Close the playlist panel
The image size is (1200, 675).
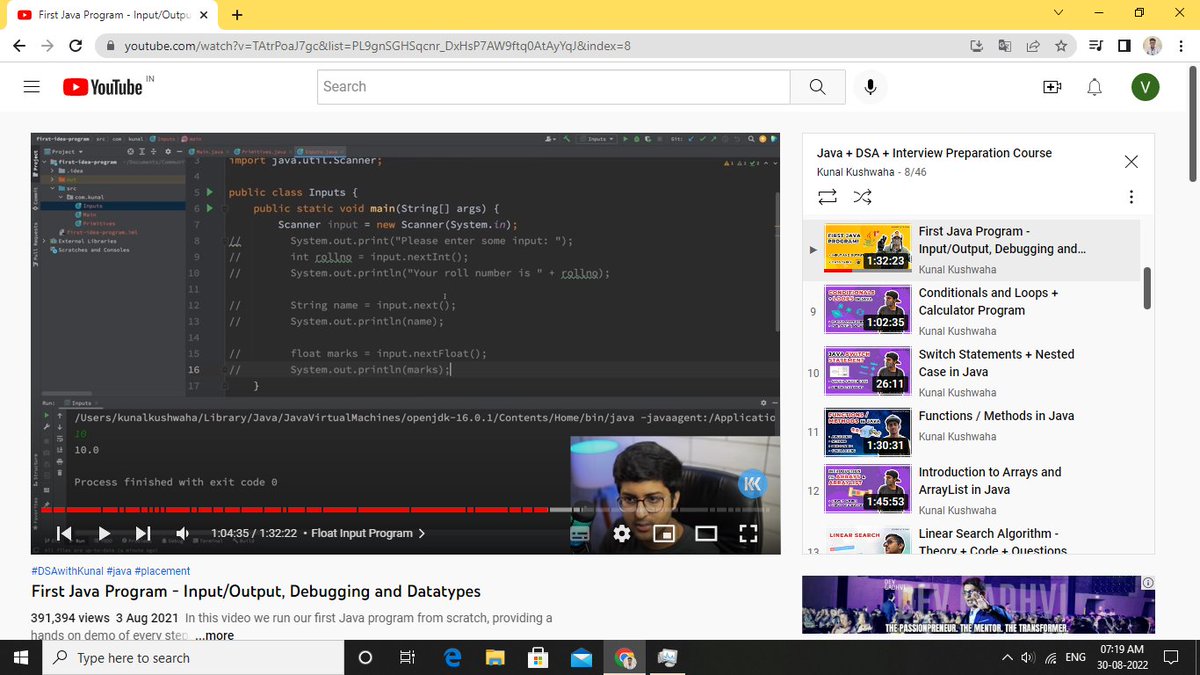point(1131,162)
